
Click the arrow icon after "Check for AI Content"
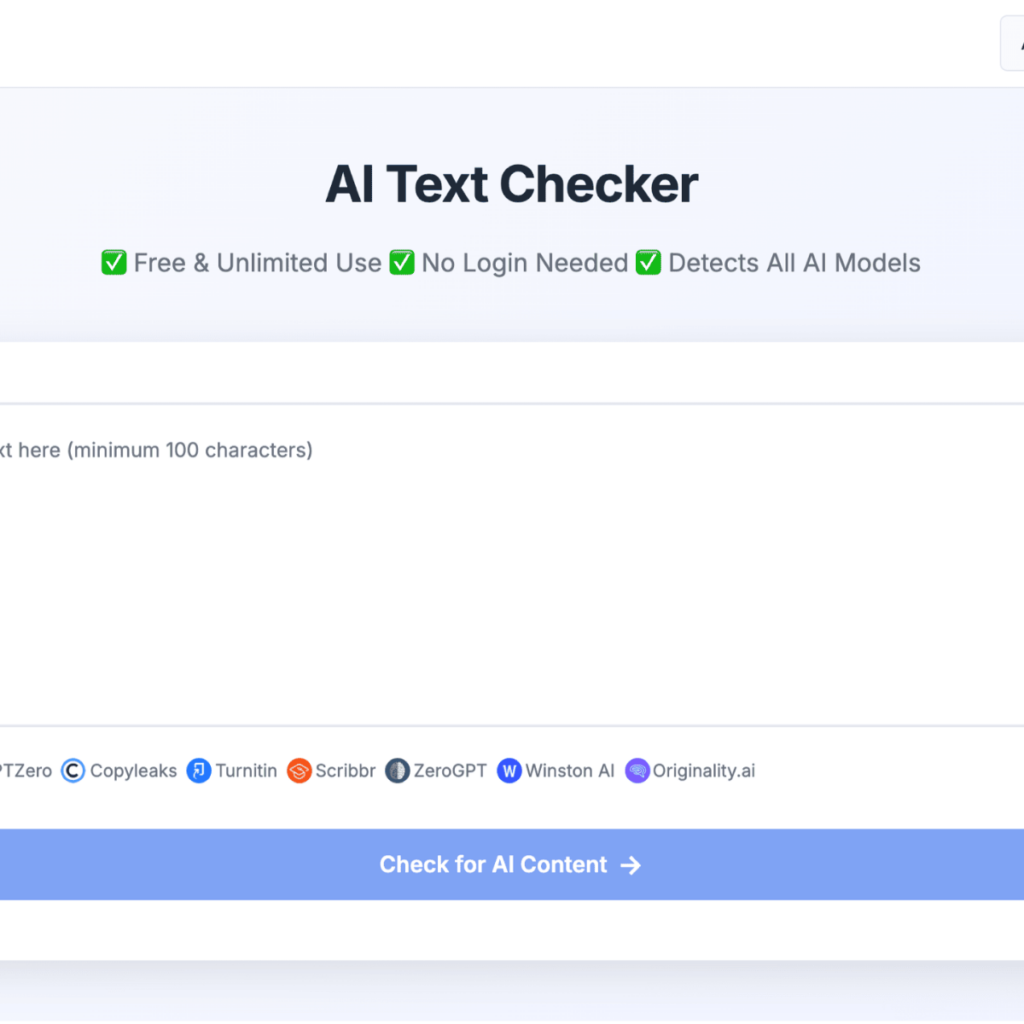click(x=630, y=865)
